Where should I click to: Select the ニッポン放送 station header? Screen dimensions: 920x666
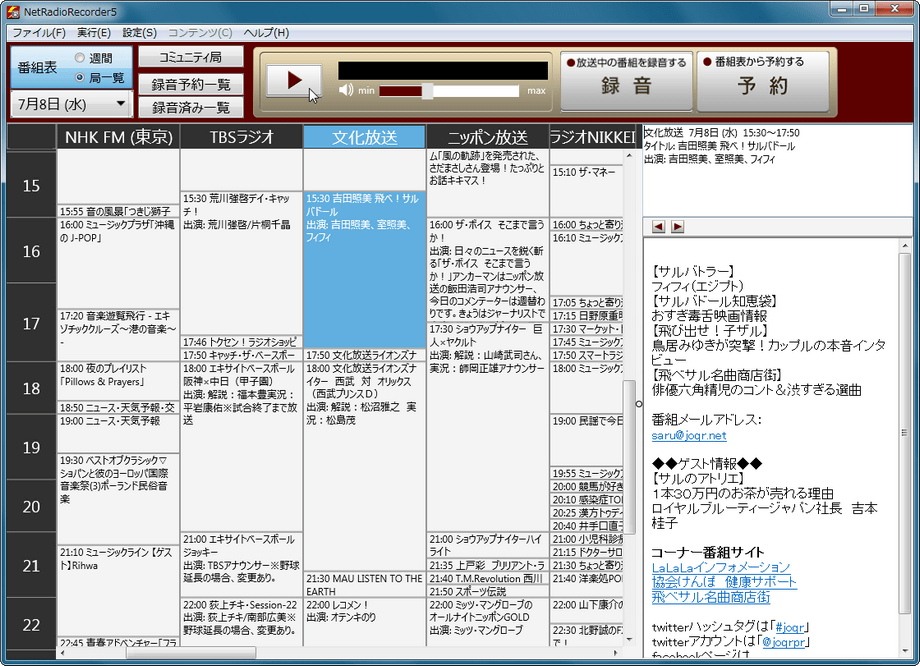pos(488,137)
